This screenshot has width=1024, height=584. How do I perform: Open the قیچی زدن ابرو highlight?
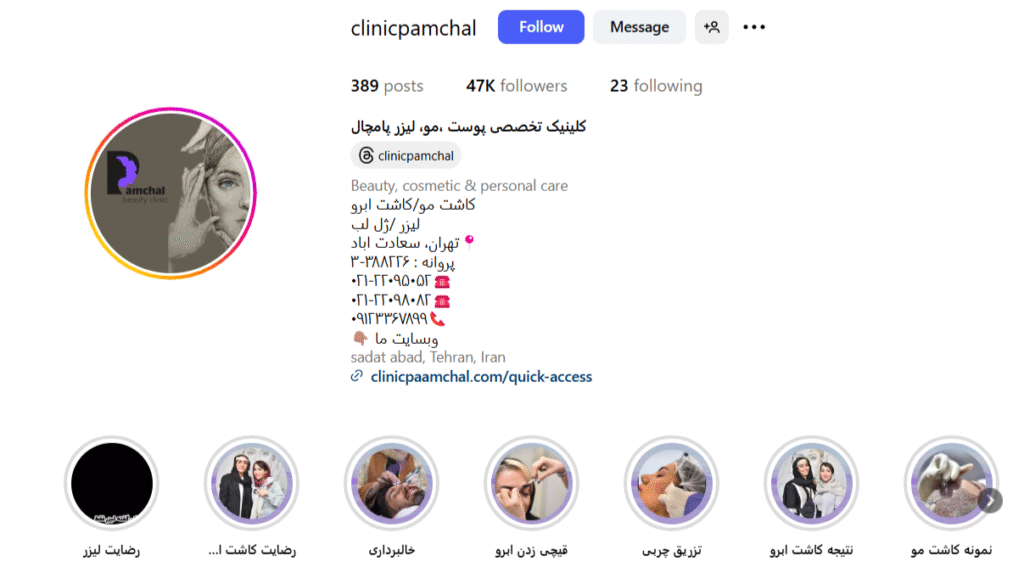532,483
